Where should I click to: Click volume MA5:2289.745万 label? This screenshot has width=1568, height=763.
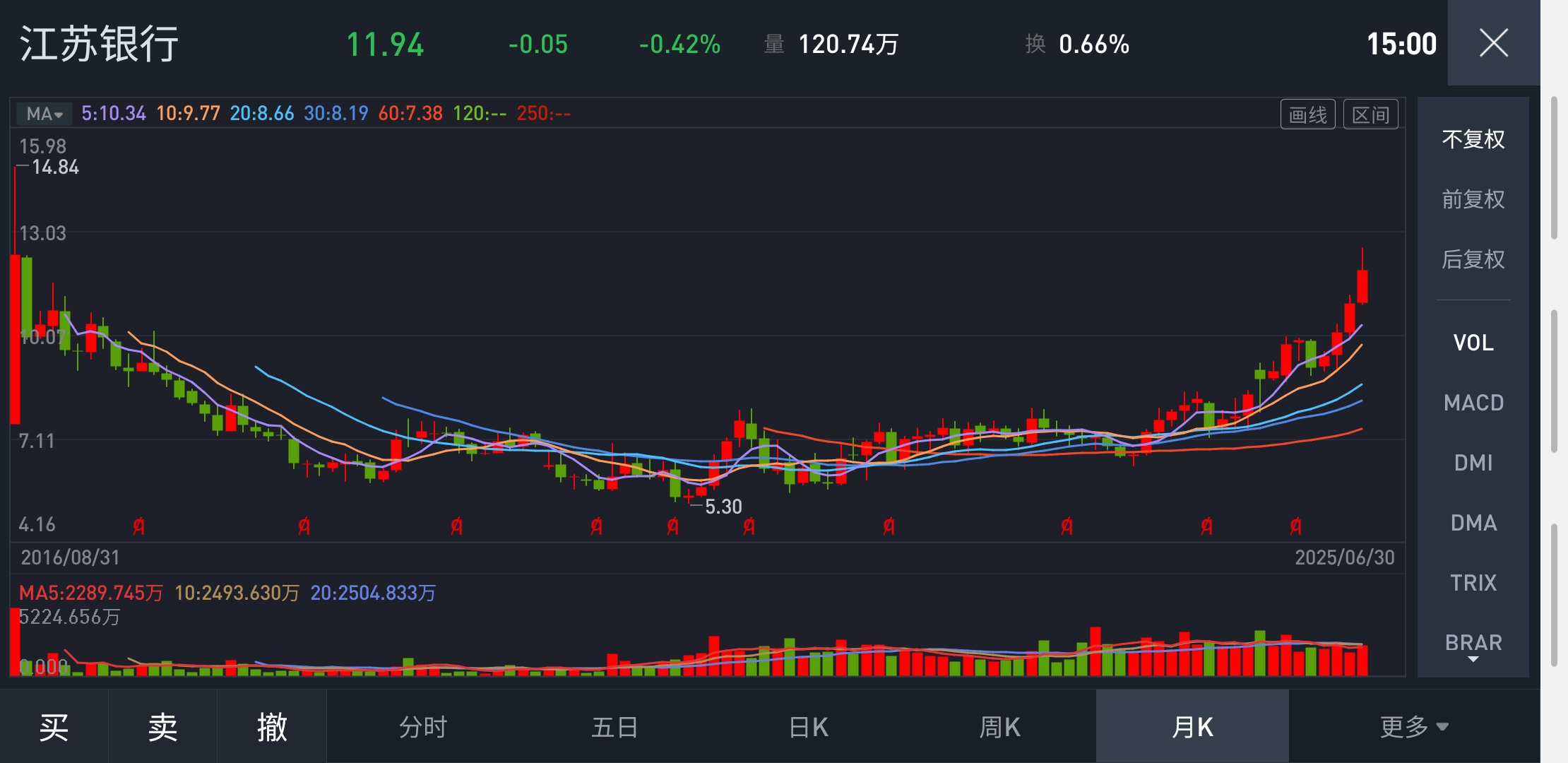point(91,593)
